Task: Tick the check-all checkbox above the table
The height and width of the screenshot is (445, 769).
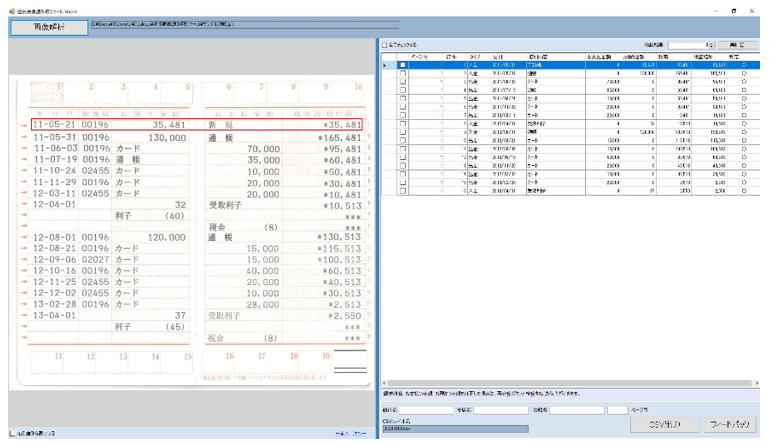Action: (x=384, y=45)
